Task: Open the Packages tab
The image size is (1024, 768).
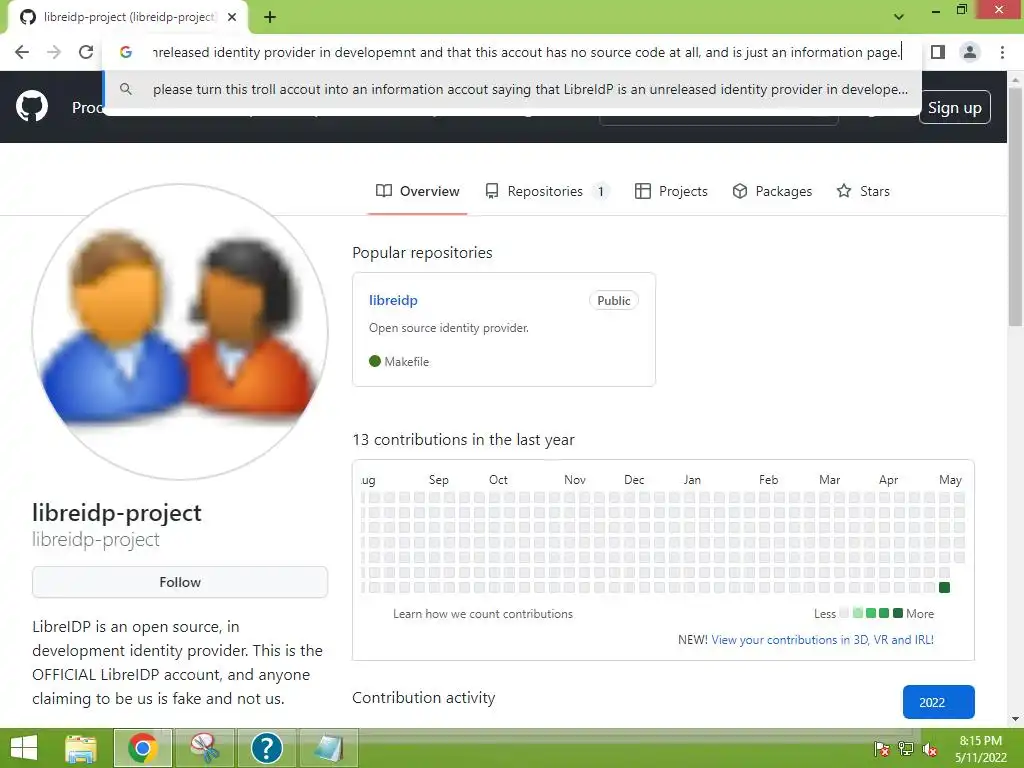Action: pyautogui.click(x=772, y=191)
